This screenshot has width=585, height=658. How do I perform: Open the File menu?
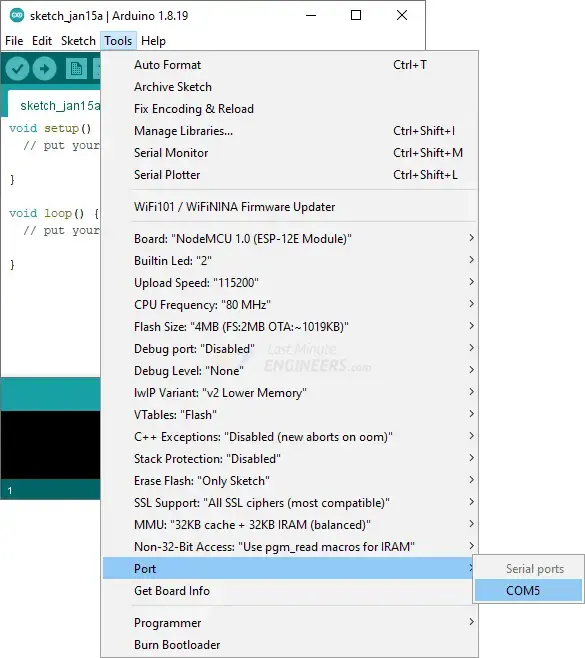coord(14,41)
